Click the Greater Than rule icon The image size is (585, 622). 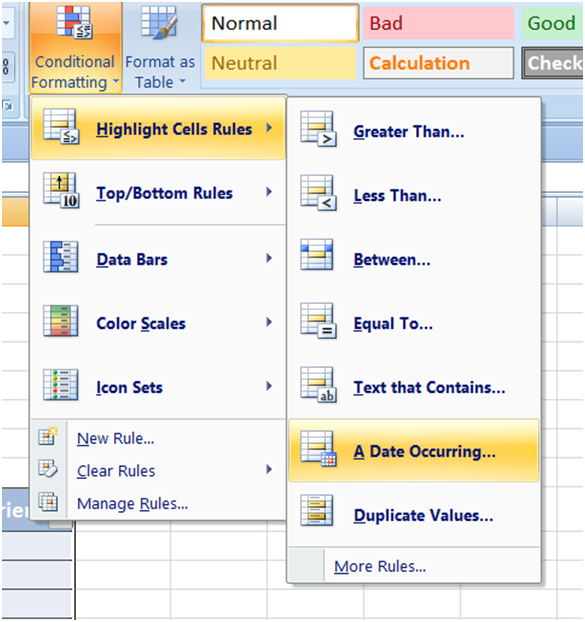point(318,129)
